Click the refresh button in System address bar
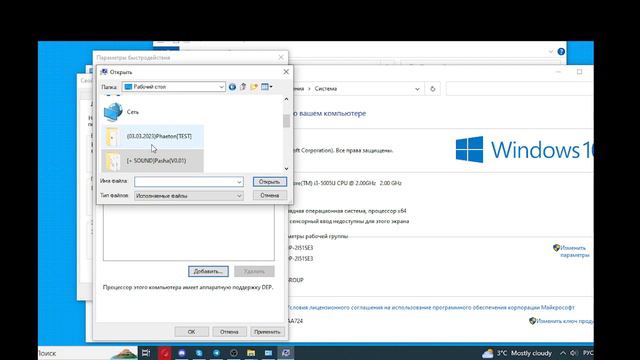This screenshot has height=360, width=640. click(x=433, y=89)
